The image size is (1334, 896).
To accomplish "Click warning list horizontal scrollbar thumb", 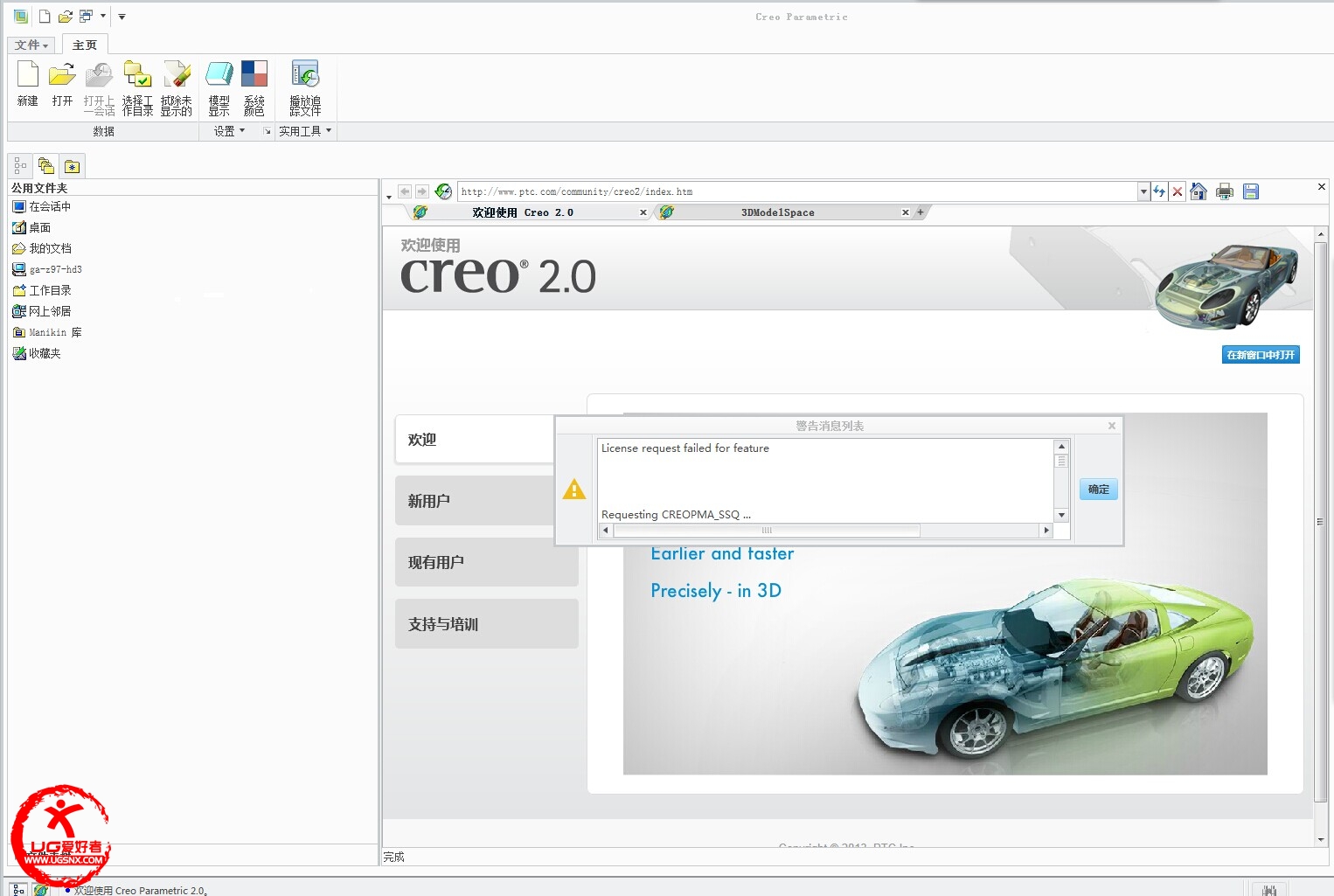I will 767,531.
